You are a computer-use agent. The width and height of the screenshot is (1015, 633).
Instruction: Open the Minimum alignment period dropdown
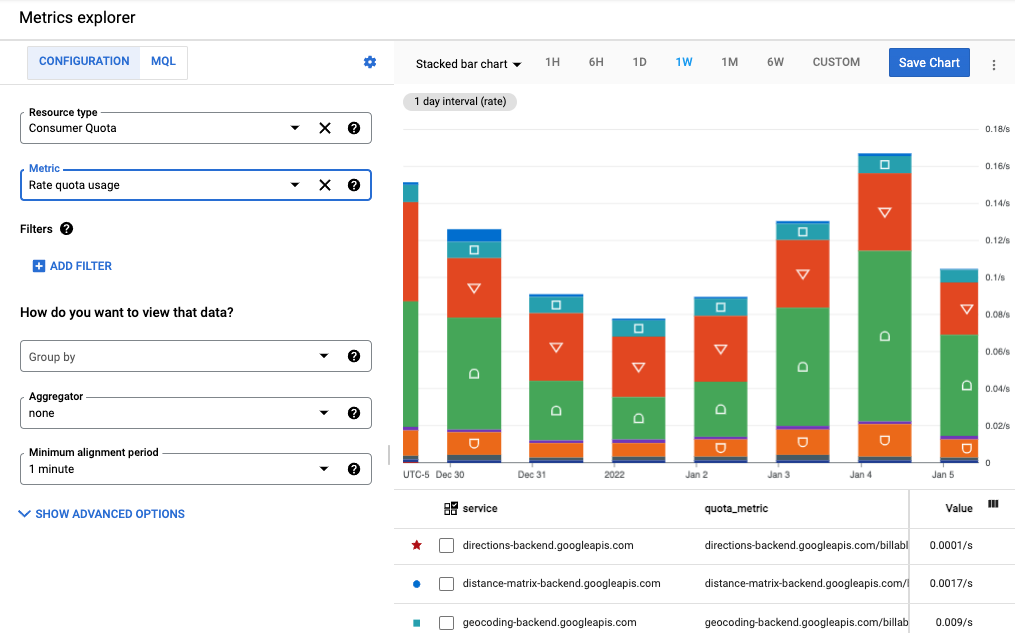[x=324, y=468]
